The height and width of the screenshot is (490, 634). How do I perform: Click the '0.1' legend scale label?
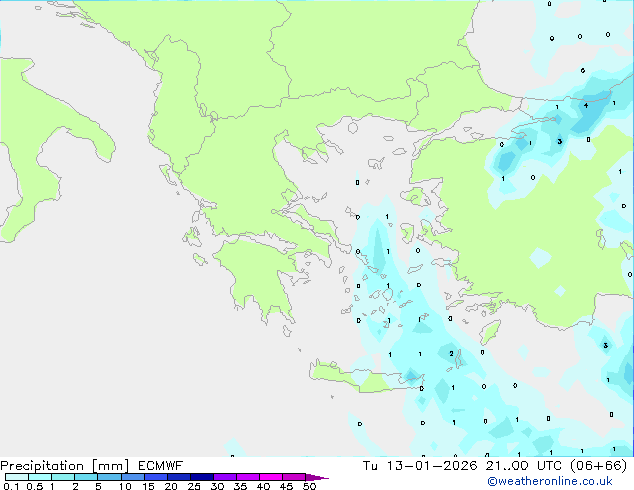click(x=11, y=486)
